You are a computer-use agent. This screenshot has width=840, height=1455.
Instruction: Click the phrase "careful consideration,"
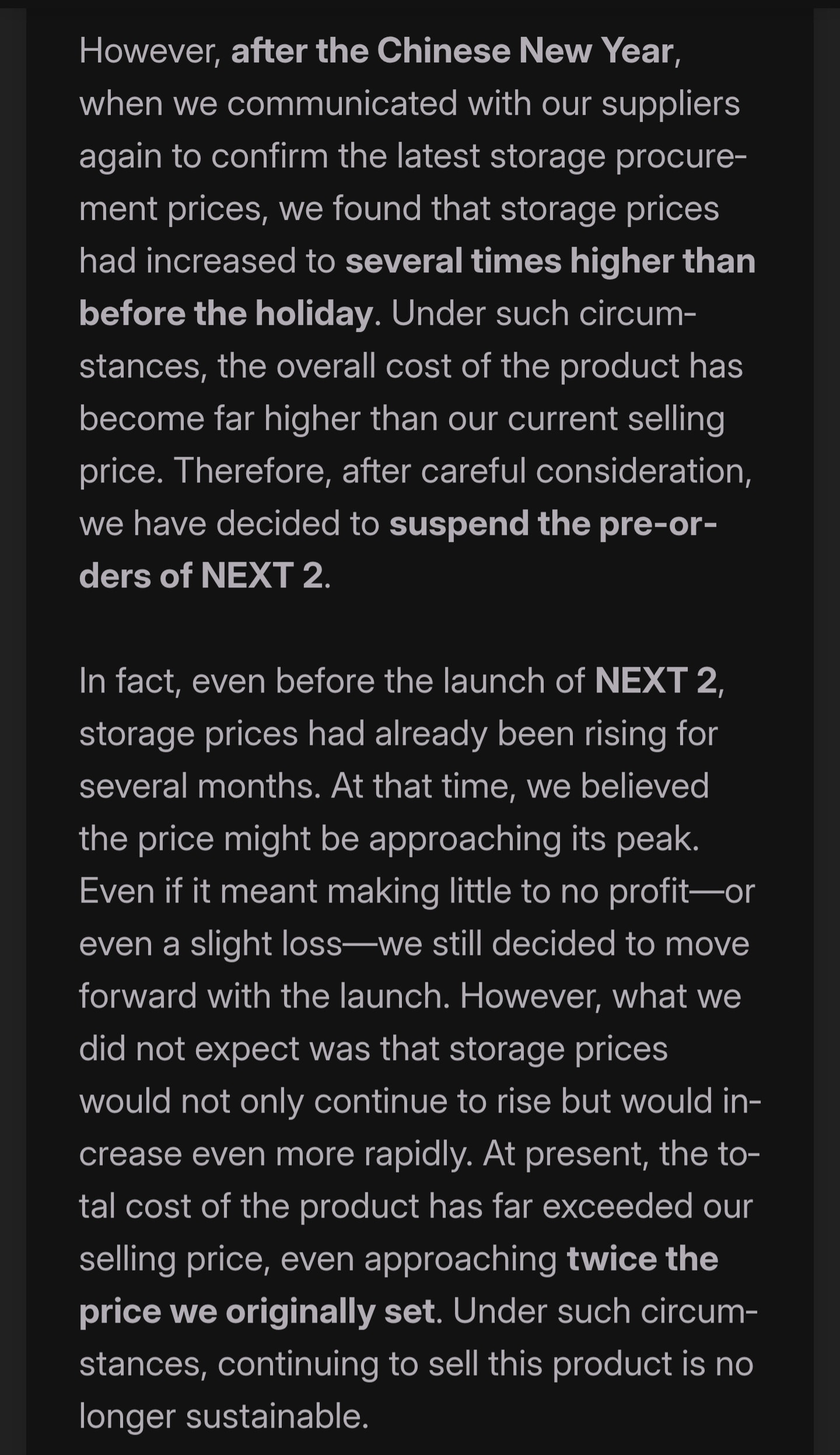(x=586, y=471)
